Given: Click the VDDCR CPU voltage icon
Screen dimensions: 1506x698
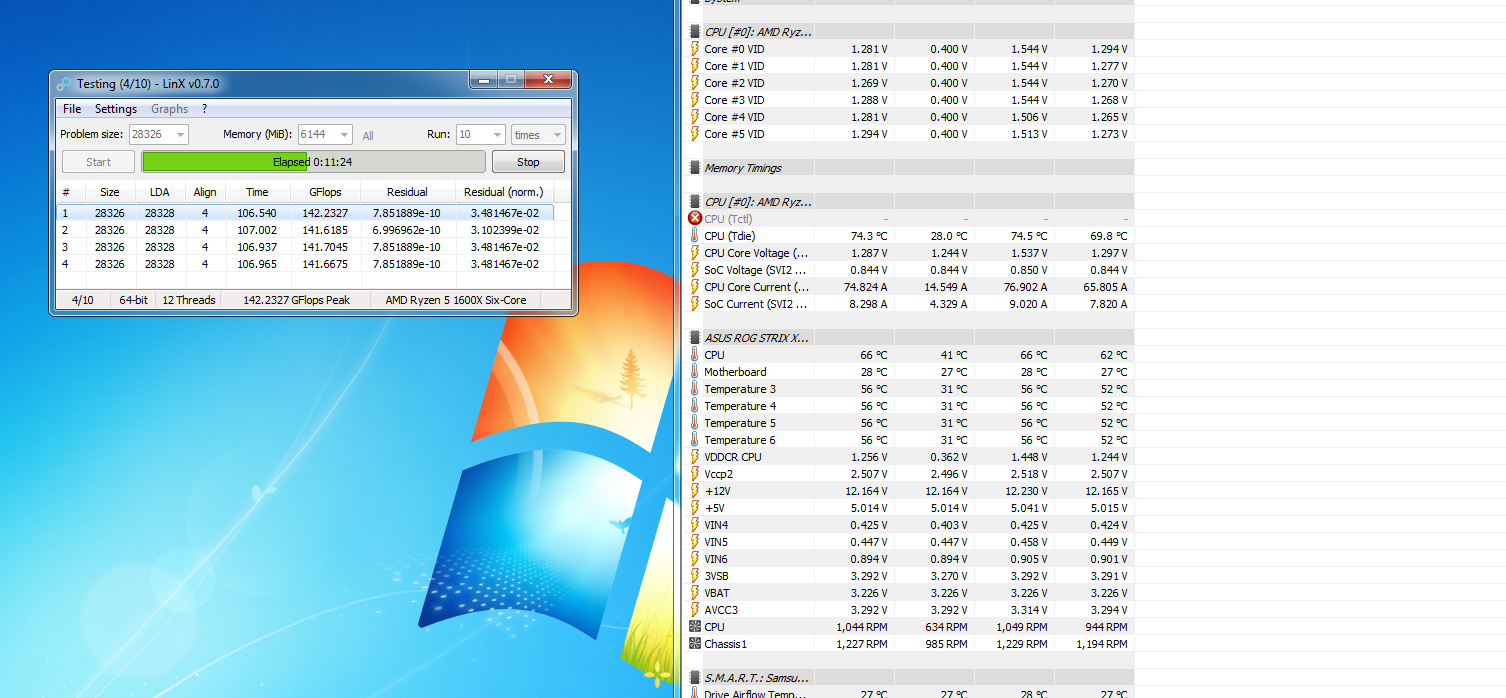Looking at the screenshot, I should pyautogui.click(x=695, y=457).
